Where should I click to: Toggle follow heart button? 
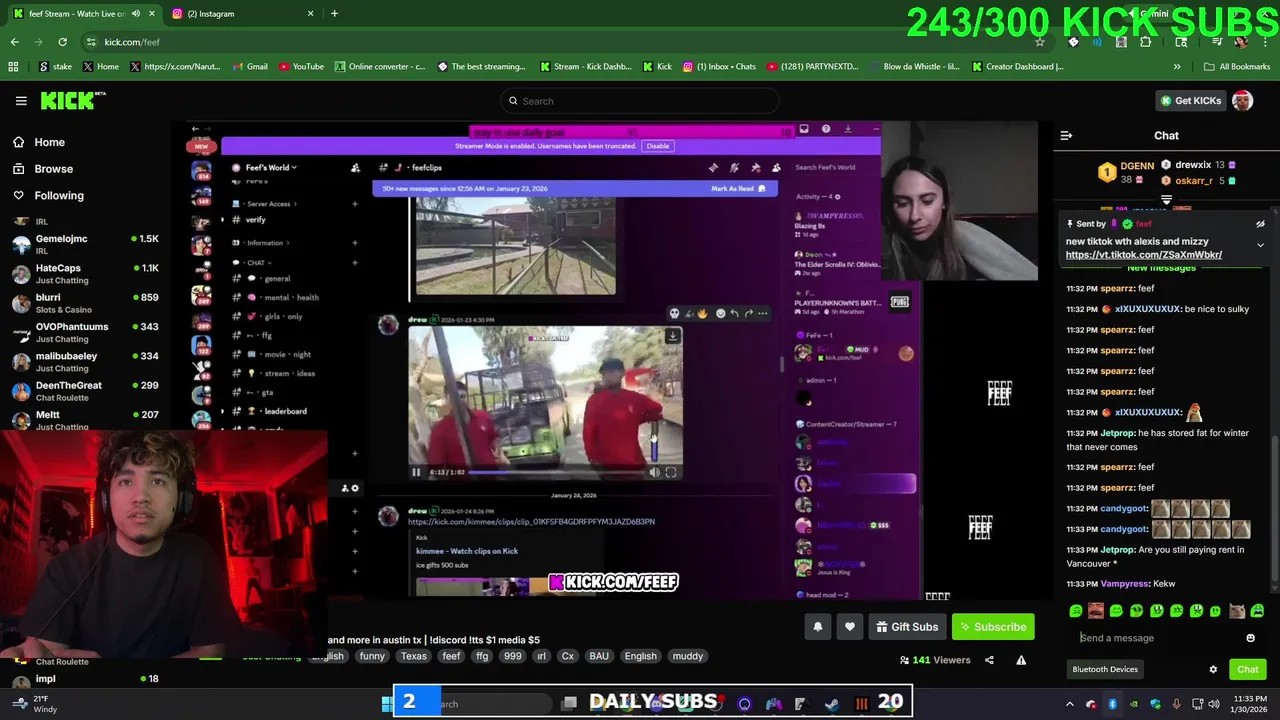click(850, 627)
